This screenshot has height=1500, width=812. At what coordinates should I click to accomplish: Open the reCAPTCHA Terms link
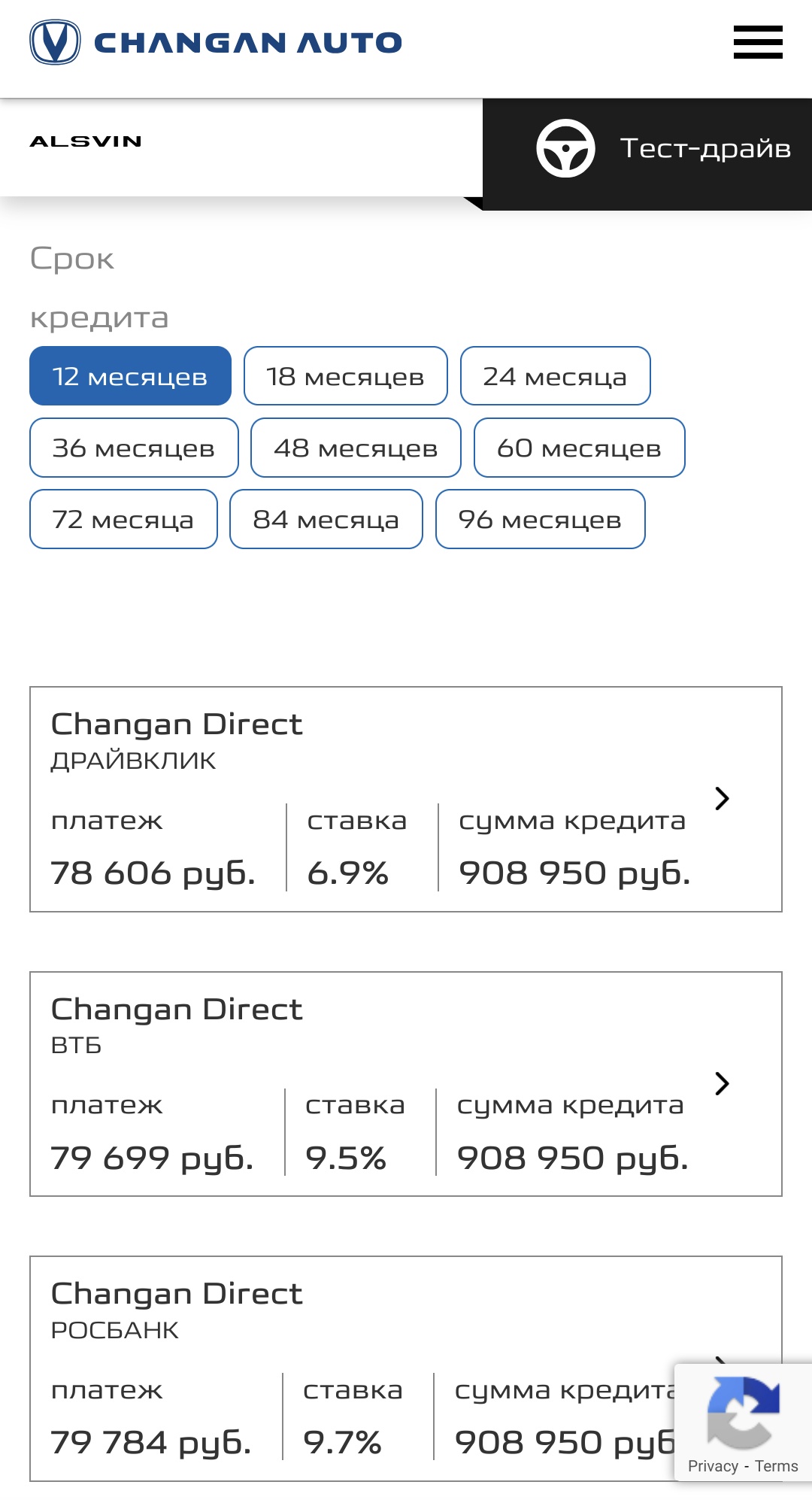777,1466
